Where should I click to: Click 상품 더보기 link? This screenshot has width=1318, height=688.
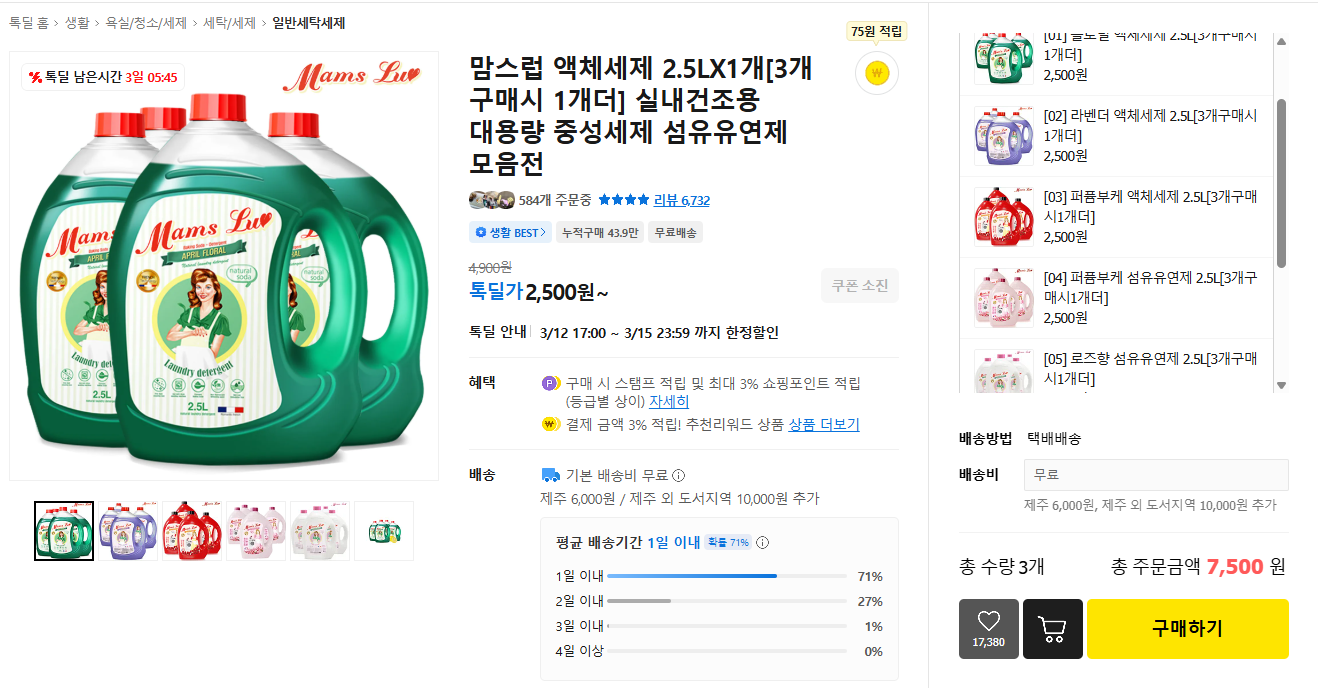pos(823,425)
